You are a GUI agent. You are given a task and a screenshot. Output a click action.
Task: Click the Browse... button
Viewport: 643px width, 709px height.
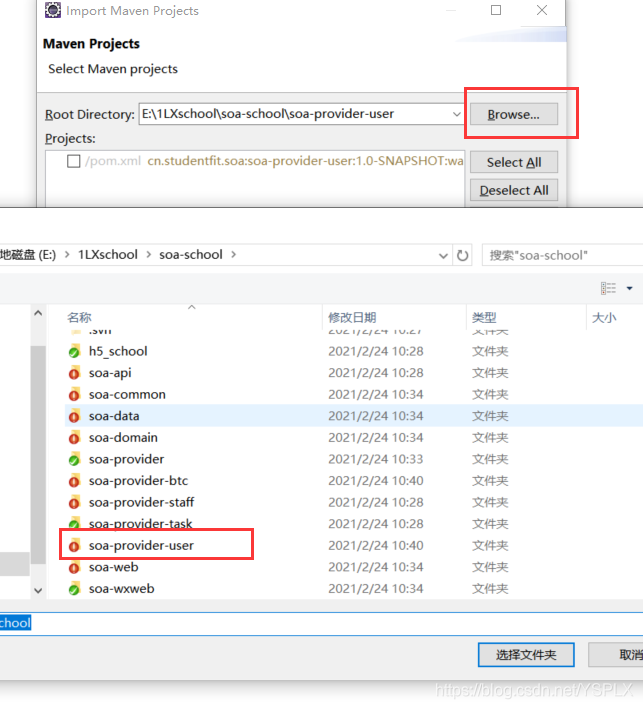[514, 114]
